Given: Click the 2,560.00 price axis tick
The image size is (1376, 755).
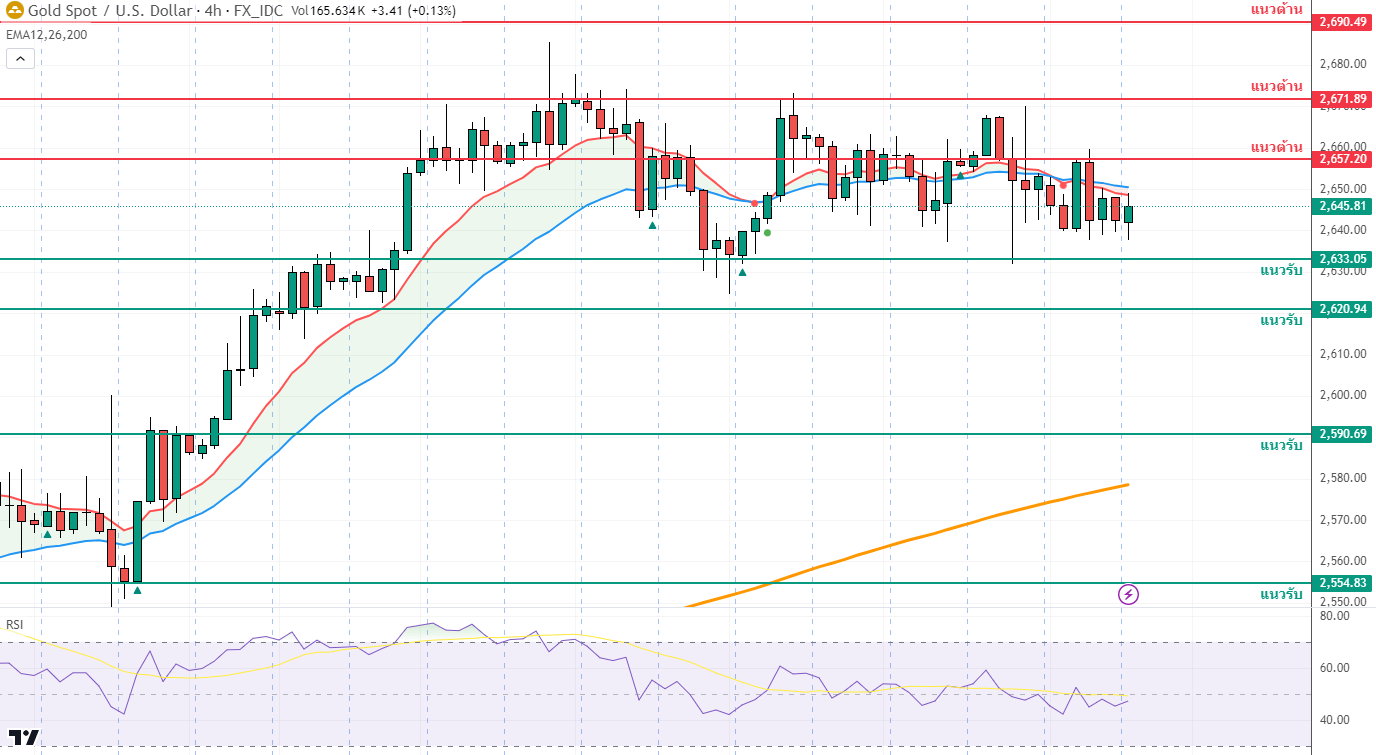Looking at the screenshot, I should pos(1342,561).
